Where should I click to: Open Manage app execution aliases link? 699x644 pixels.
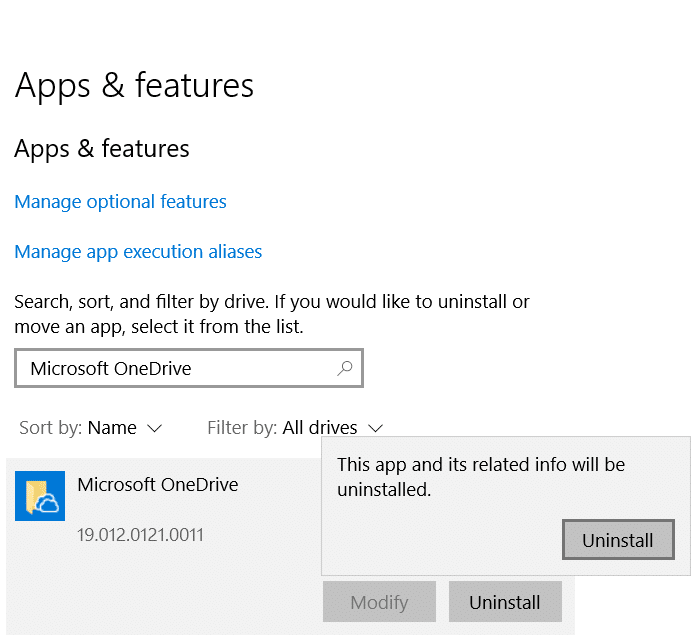(138, 252)
